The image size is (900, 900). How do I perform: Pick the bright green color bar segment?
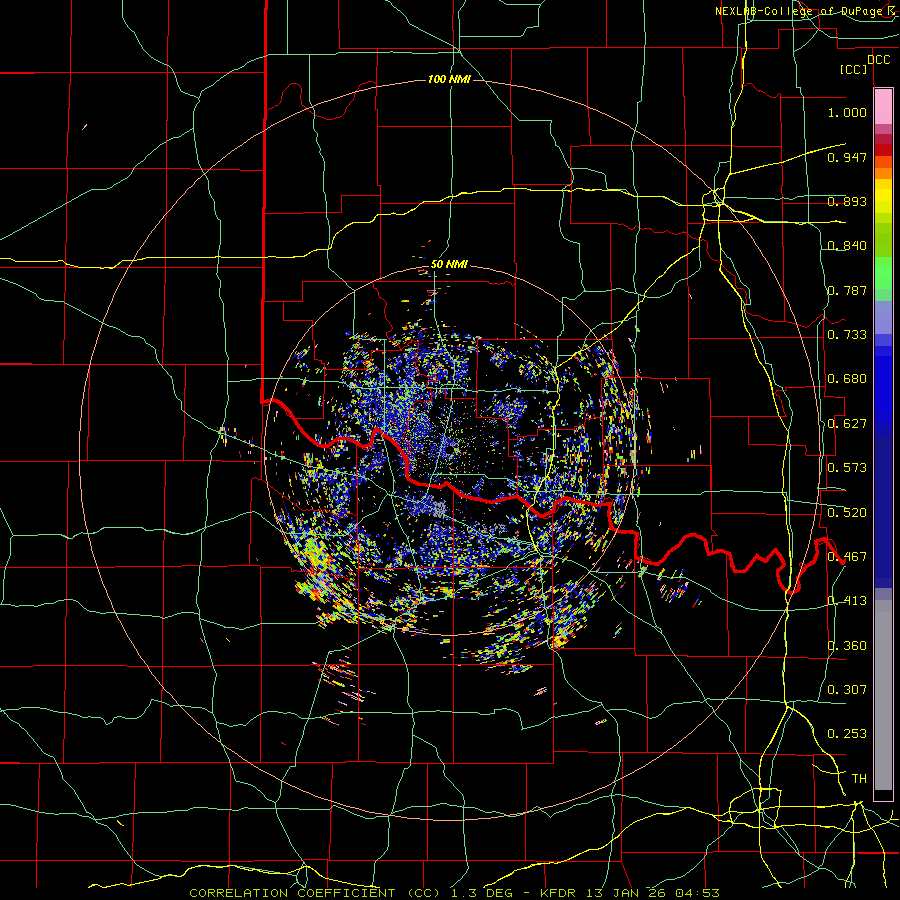point(883,273)
